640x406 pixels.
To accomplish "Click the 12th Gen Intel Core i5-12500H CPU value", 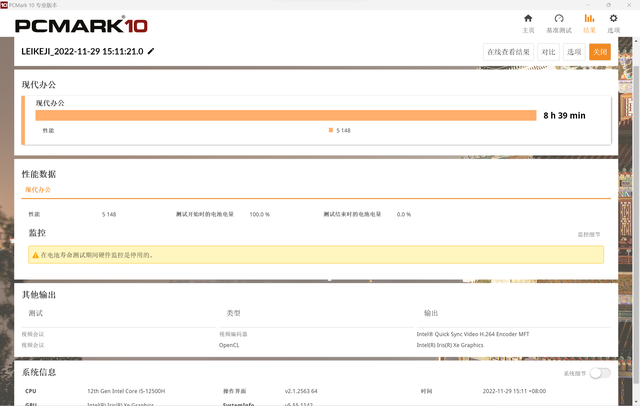I will (x=126, y=391).
